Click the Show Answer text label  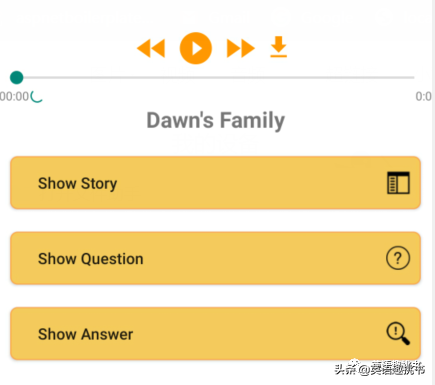click(85, 334)
